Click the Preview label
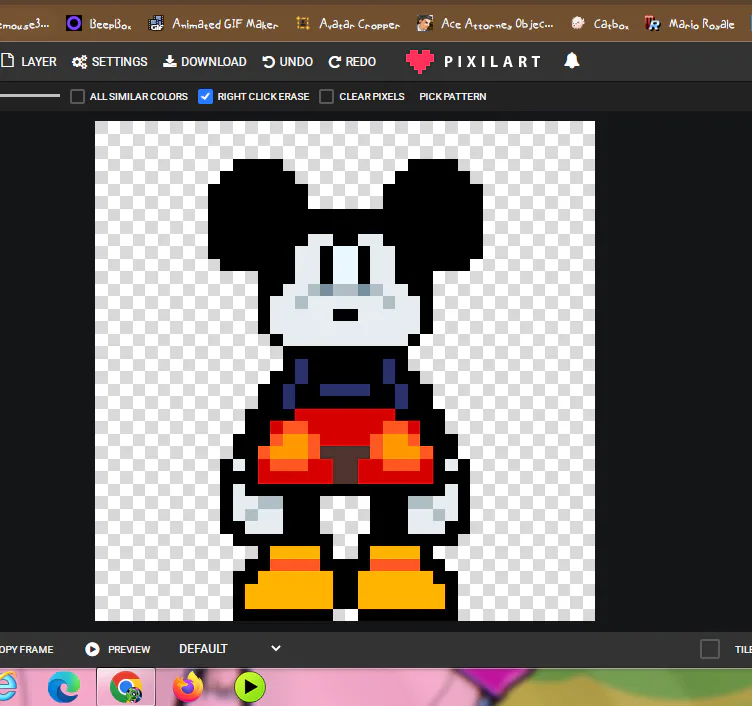 point(129,649)
